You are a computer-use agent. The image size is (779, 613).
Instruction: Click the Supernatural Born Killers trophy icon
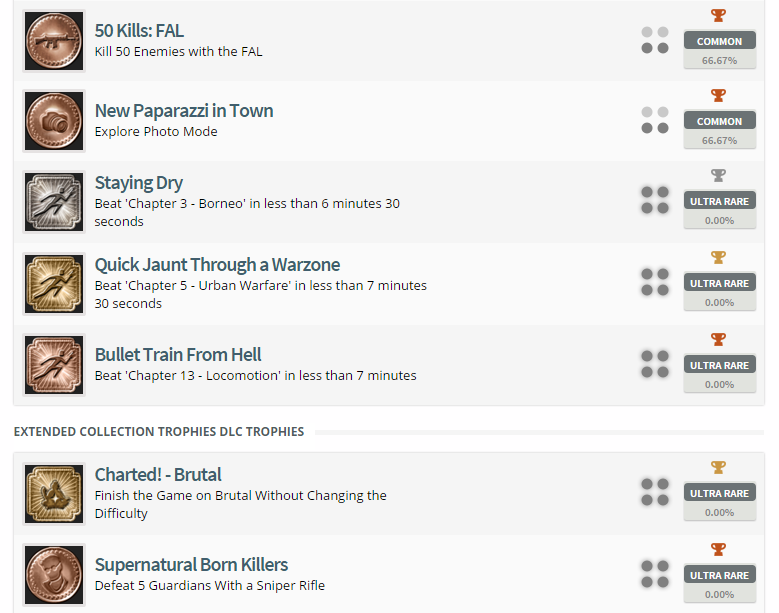[53, 575]
